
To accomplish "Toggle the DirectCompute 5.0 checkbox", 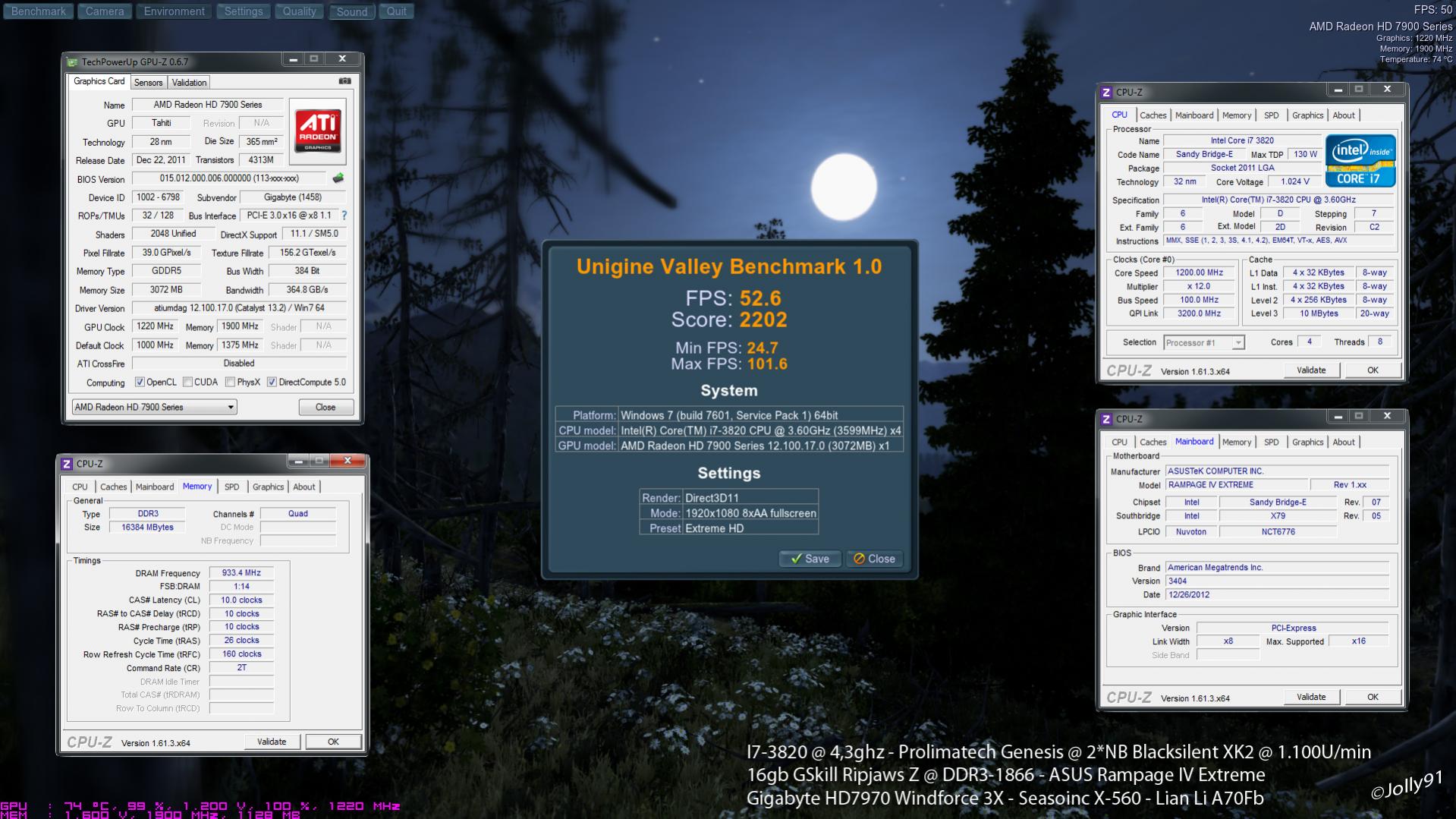I will click(272, 383).
